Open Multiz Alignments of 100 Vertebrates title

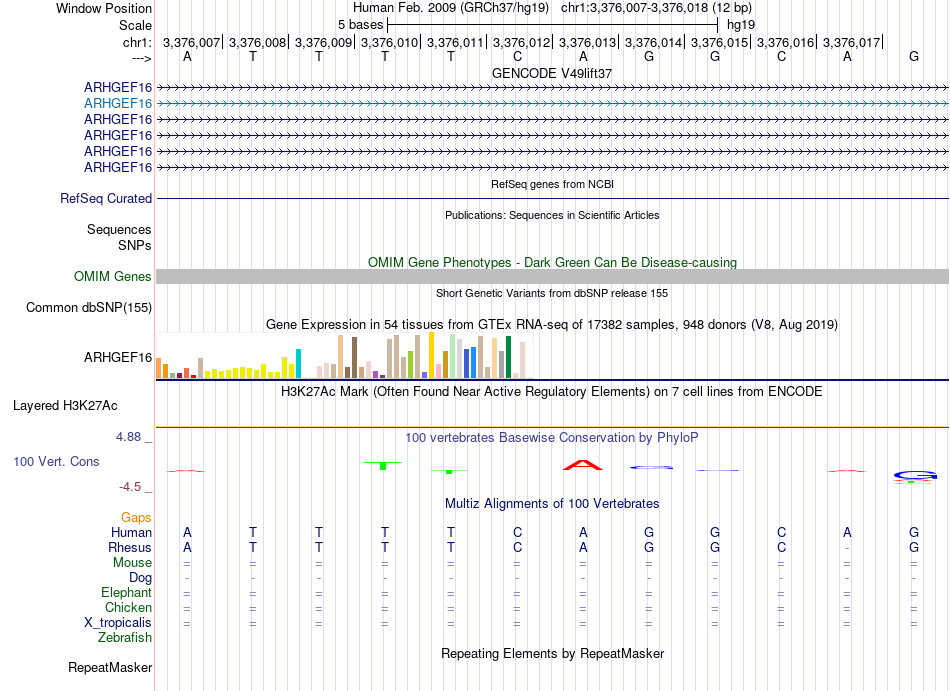tap(552, 503)
